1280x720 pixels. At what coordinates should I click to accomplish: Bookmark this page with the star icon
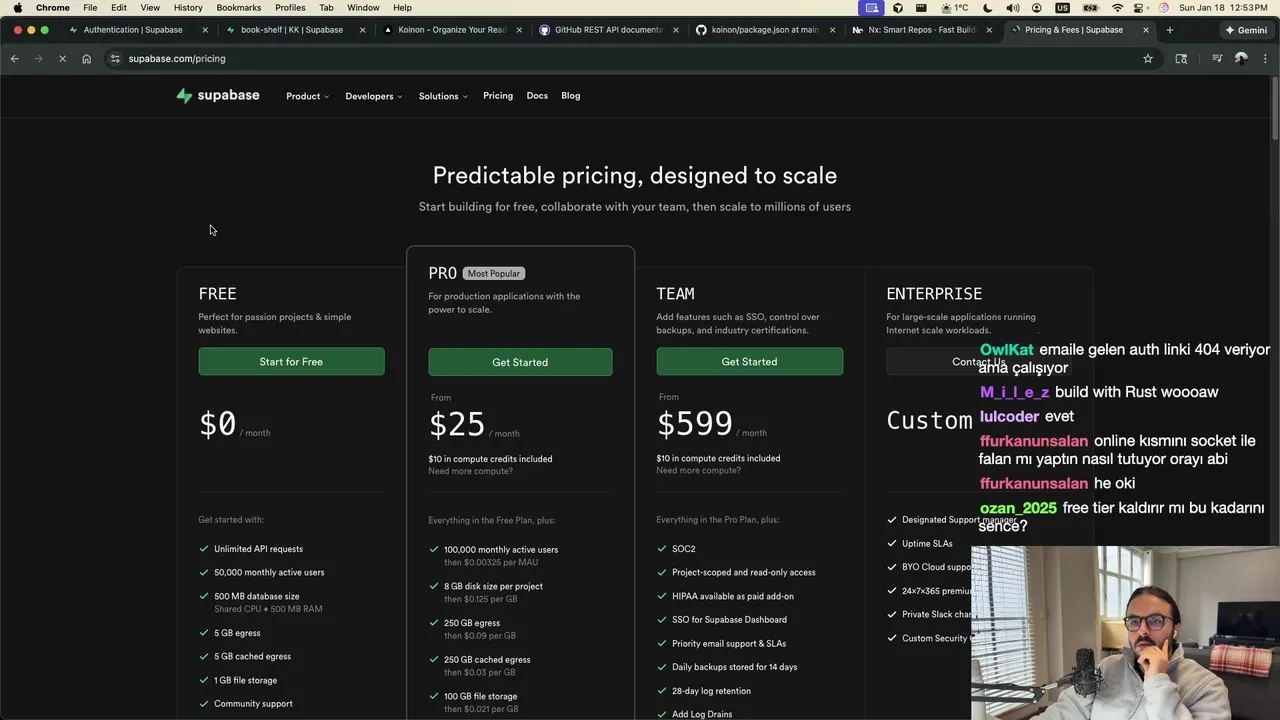point(1148,59)
